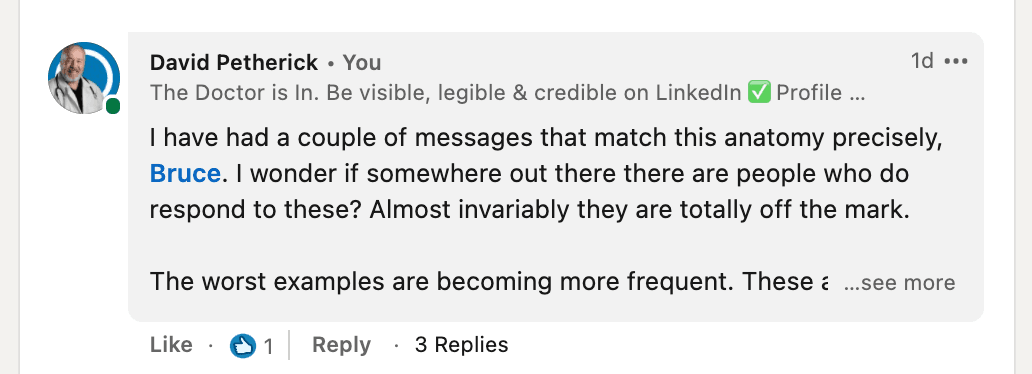The width and height of the screenshot is (1032, 374).
Task: Expand the 3 Replies thread
Action: pos(461,345)
